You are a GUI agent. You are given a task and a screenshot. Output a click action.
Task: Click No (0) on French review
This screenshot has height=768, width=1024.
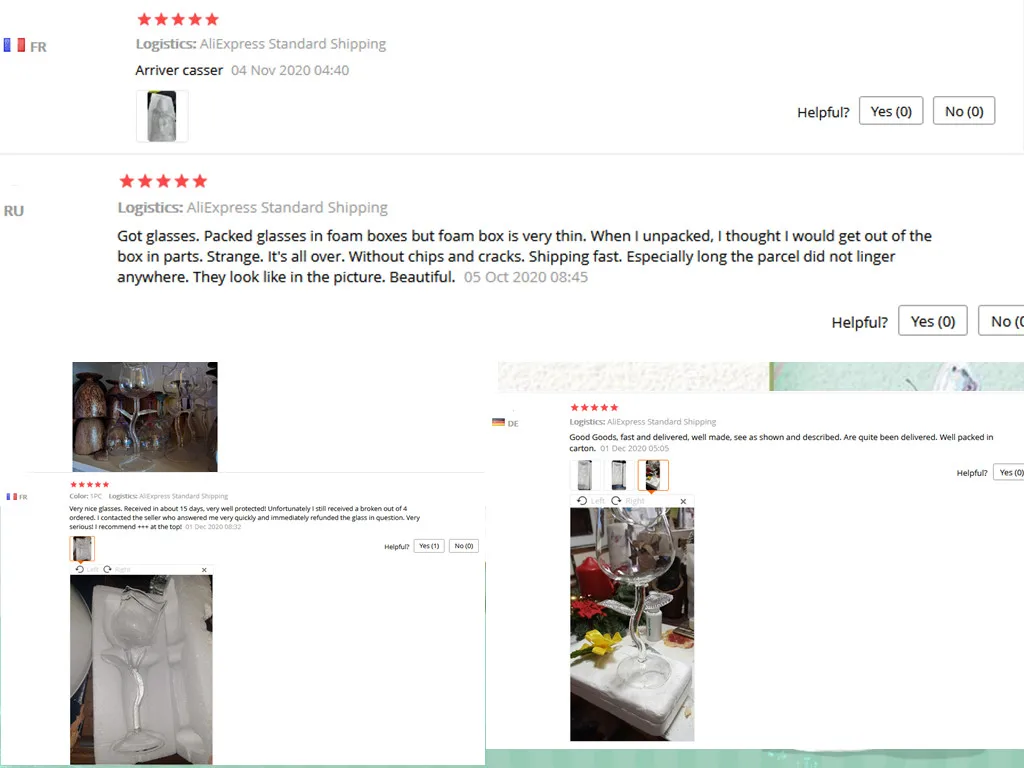coord(964,111)
